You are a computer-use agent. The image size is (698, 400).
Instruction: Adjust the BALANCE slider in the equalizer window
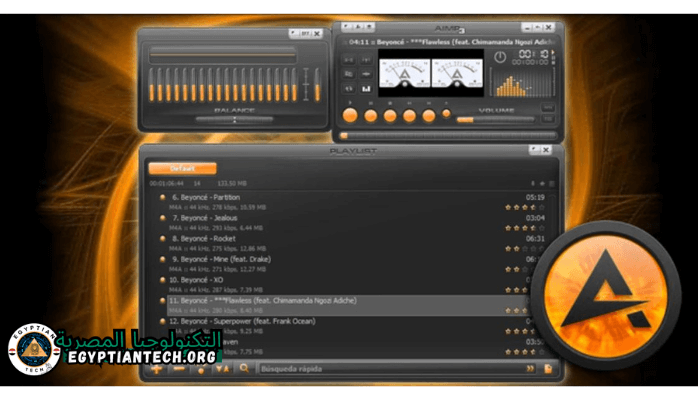tap(234, 119)
